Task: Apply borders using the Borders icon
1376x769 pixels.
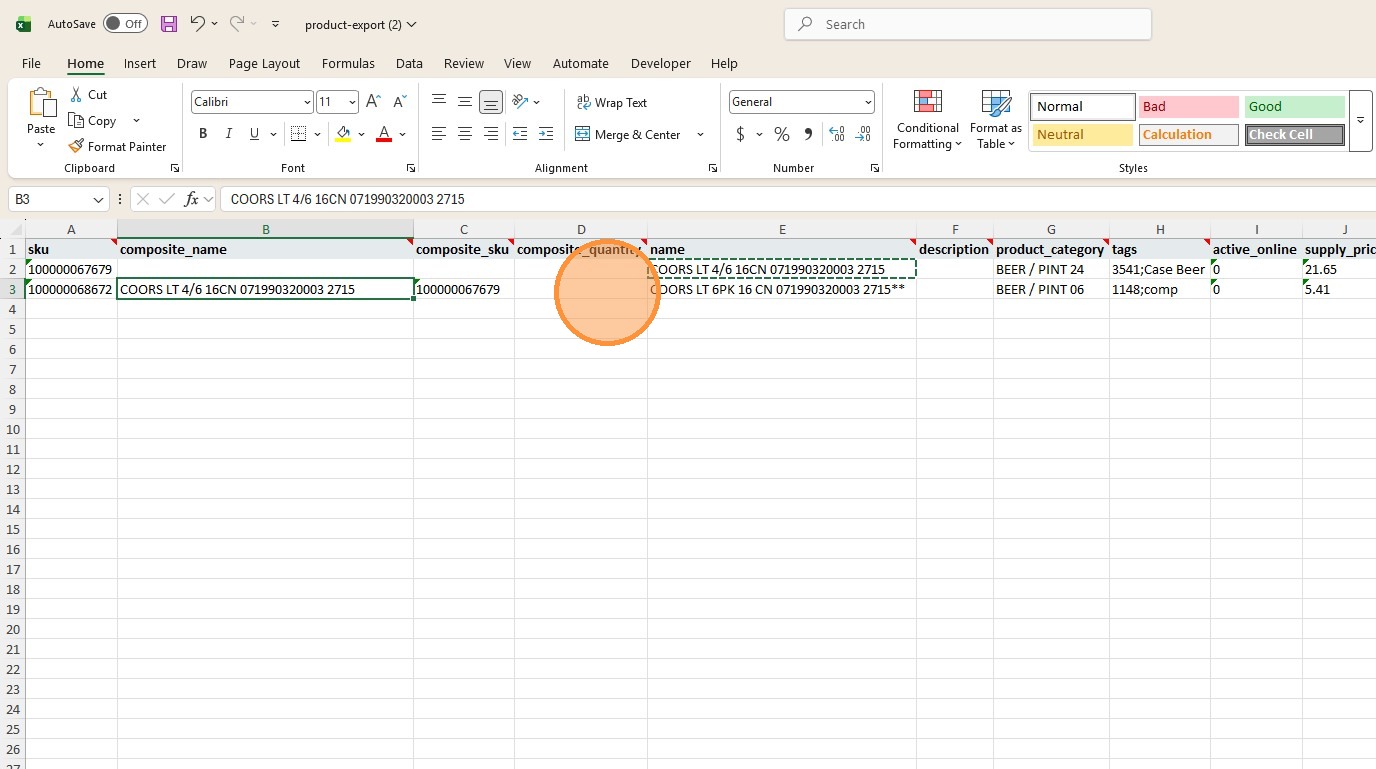Action: point(298,134)
